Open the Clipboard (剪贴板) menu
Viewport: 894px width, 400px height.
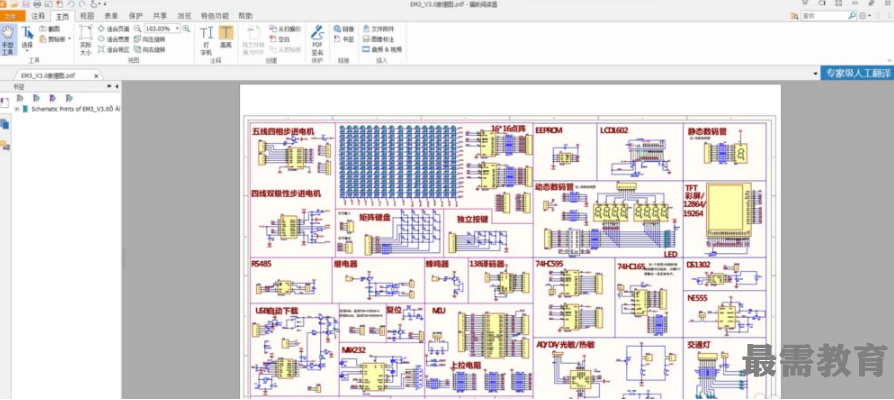(55, 39)
